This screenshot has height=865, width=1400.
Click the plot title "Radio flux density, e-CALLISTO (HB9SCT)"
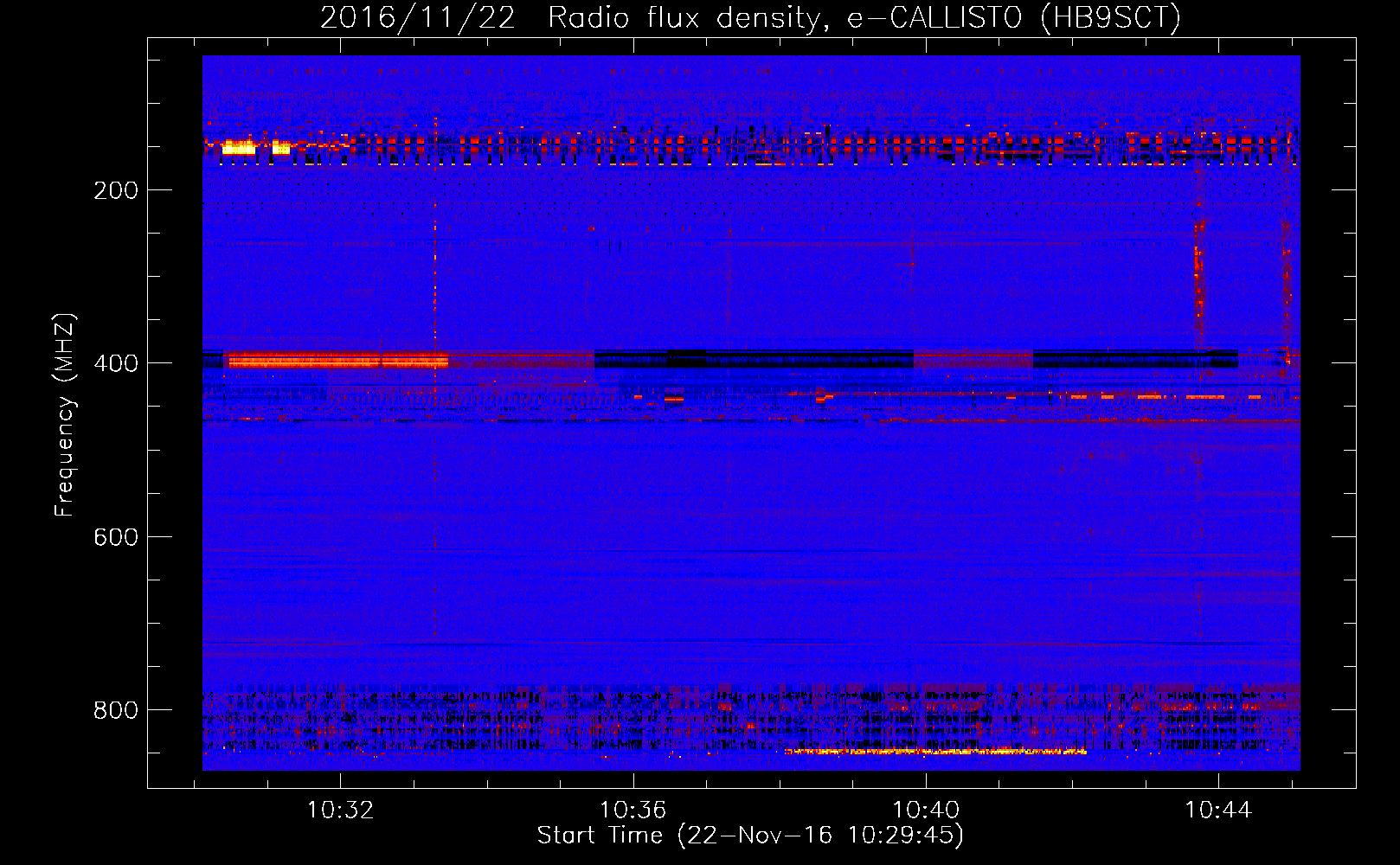coord(864,17)
